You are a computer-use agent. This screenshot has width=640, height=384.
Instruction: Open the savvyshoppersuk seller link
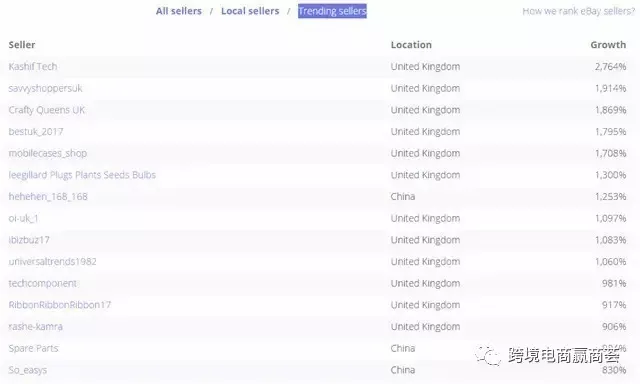(x=45, y=88)
